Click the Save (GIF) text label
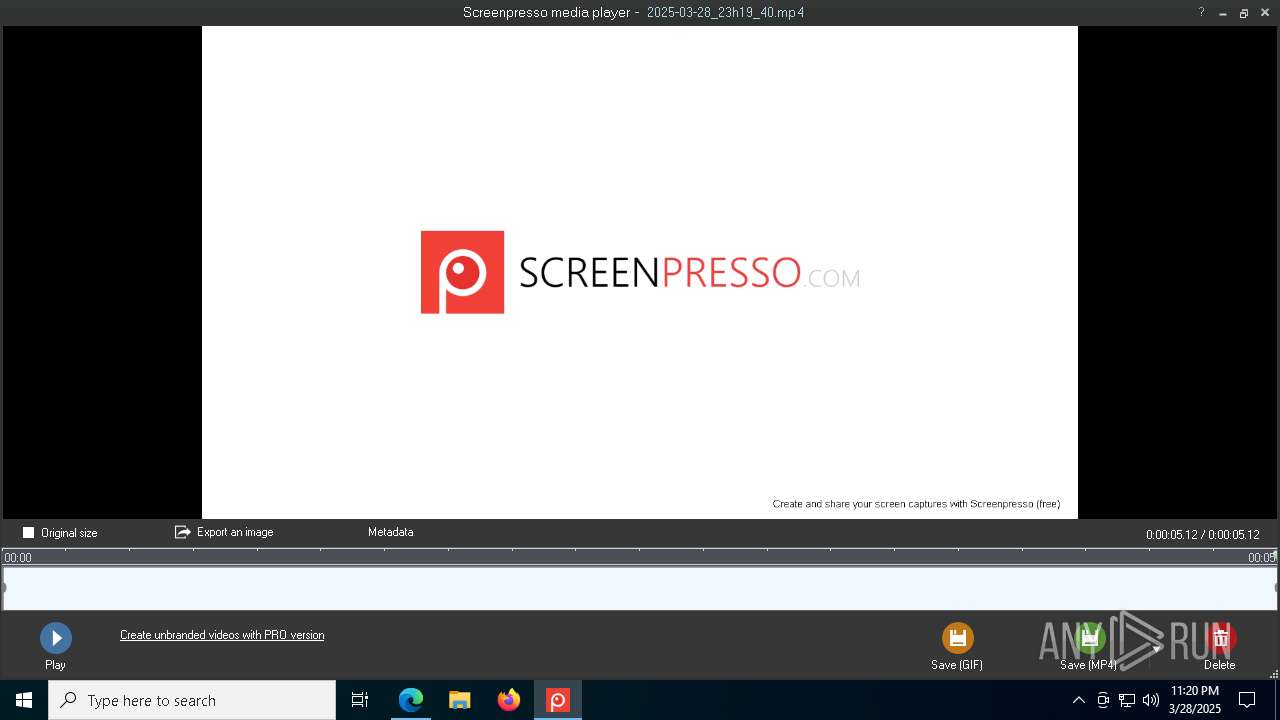Screen dimensions: 1280x720 (x=957, y=665)
